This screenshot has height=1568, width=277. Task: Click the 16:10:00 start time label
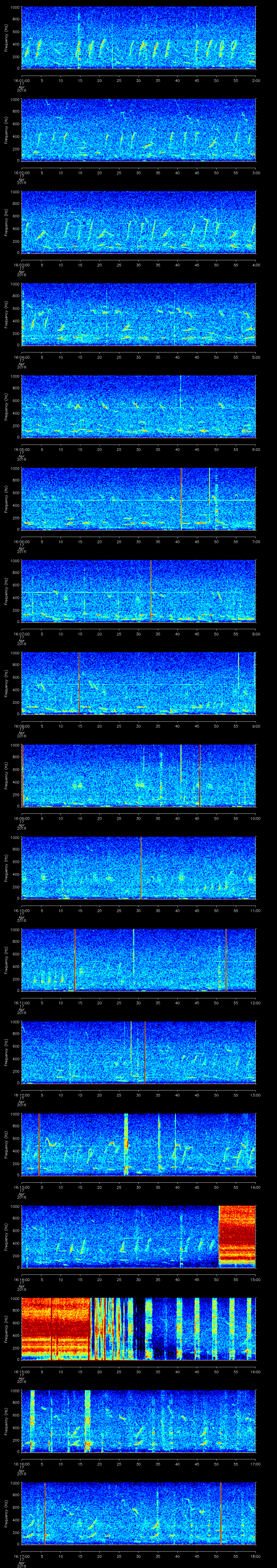pyautogui.click(x=21, y=910)
